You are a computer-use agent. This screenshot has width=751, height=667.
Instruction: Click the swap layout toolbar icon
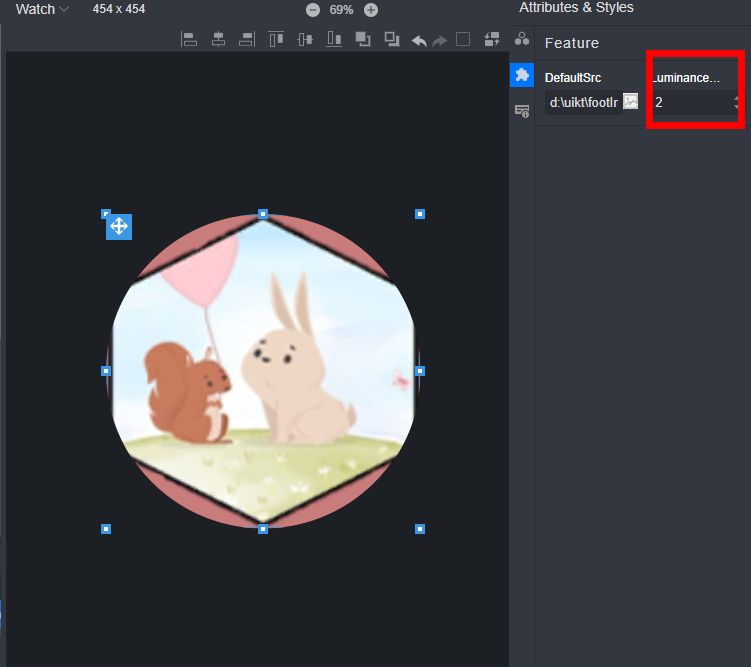(492, 39)
